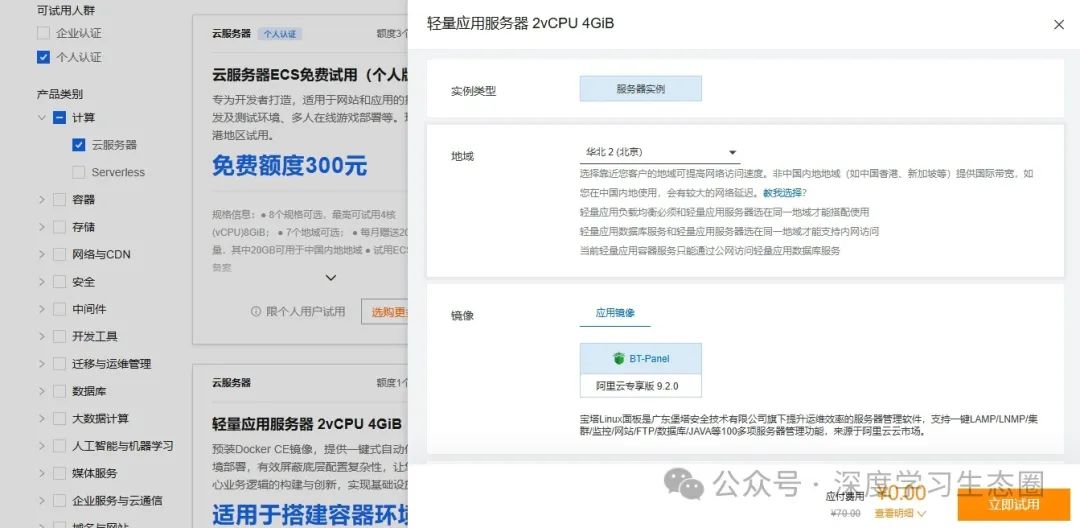Expand the 迁移与运维管理 arrow

click(x=41, y=364)
